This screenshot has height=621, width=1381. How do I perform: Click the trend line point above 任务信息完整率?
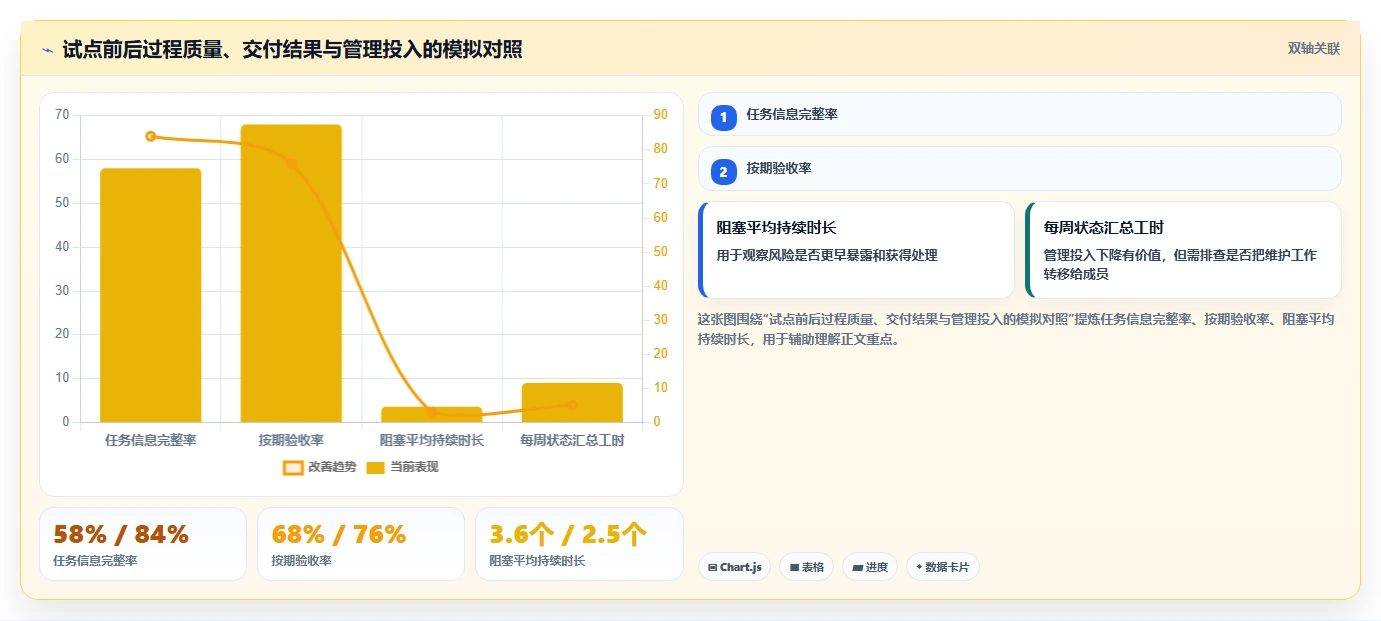tap(151, 136)
